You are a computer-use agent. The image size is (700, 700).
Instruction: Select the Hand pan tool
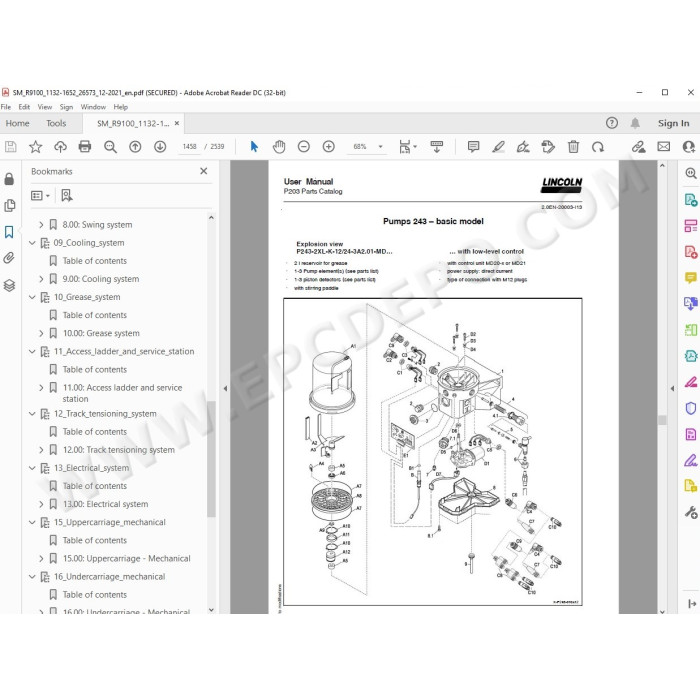tap(279, 146)
